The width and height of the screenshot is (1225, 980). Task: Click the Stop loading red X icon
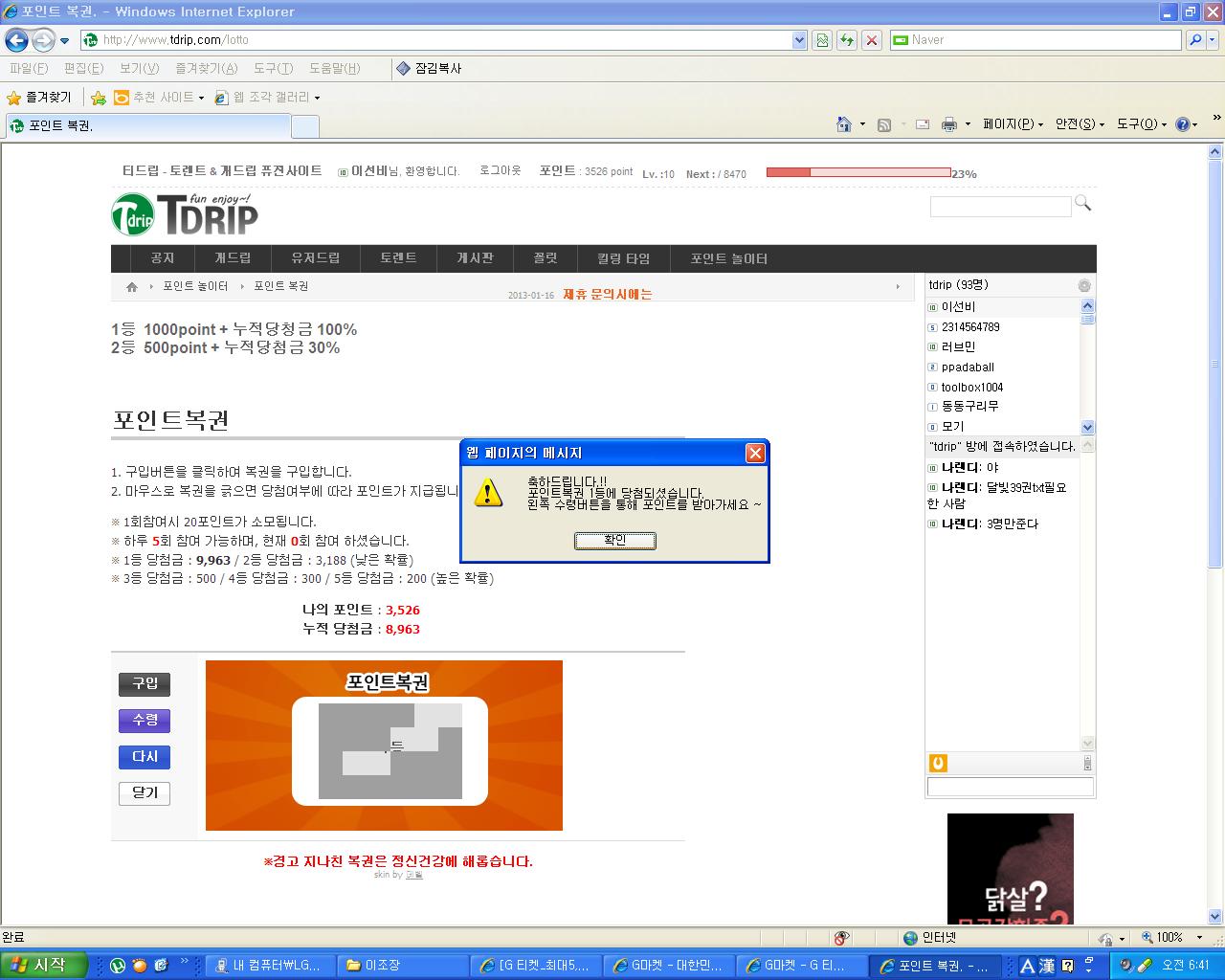(871, 40)
